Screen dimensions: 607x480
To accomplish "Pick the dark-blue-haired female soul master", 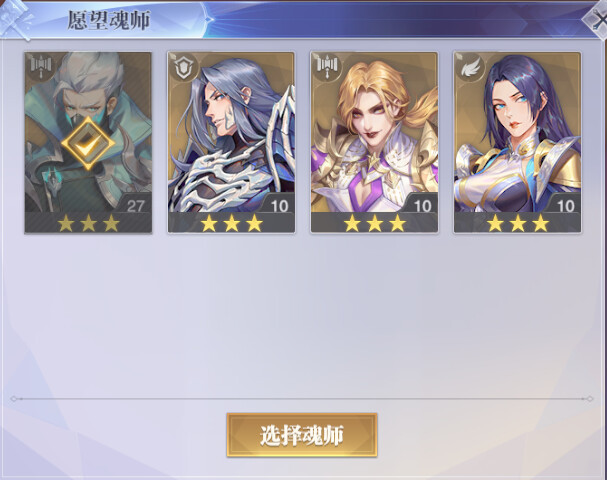I will coord(518,143).
